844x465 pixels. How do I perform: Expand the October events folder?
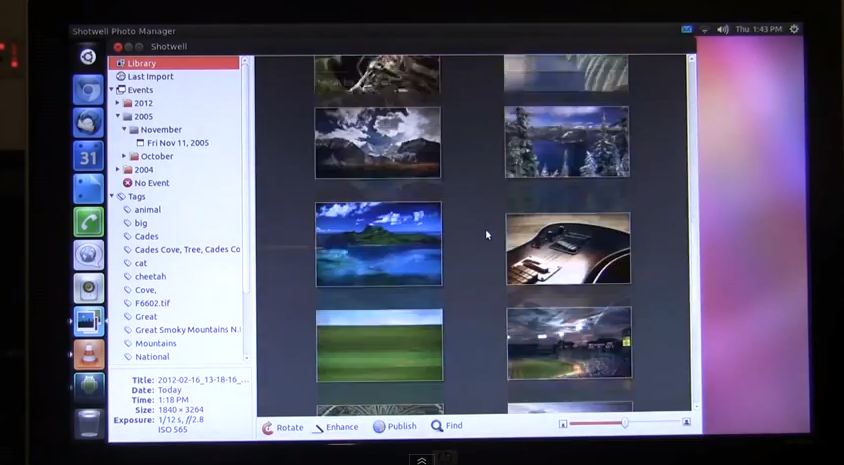coord(125,156)
